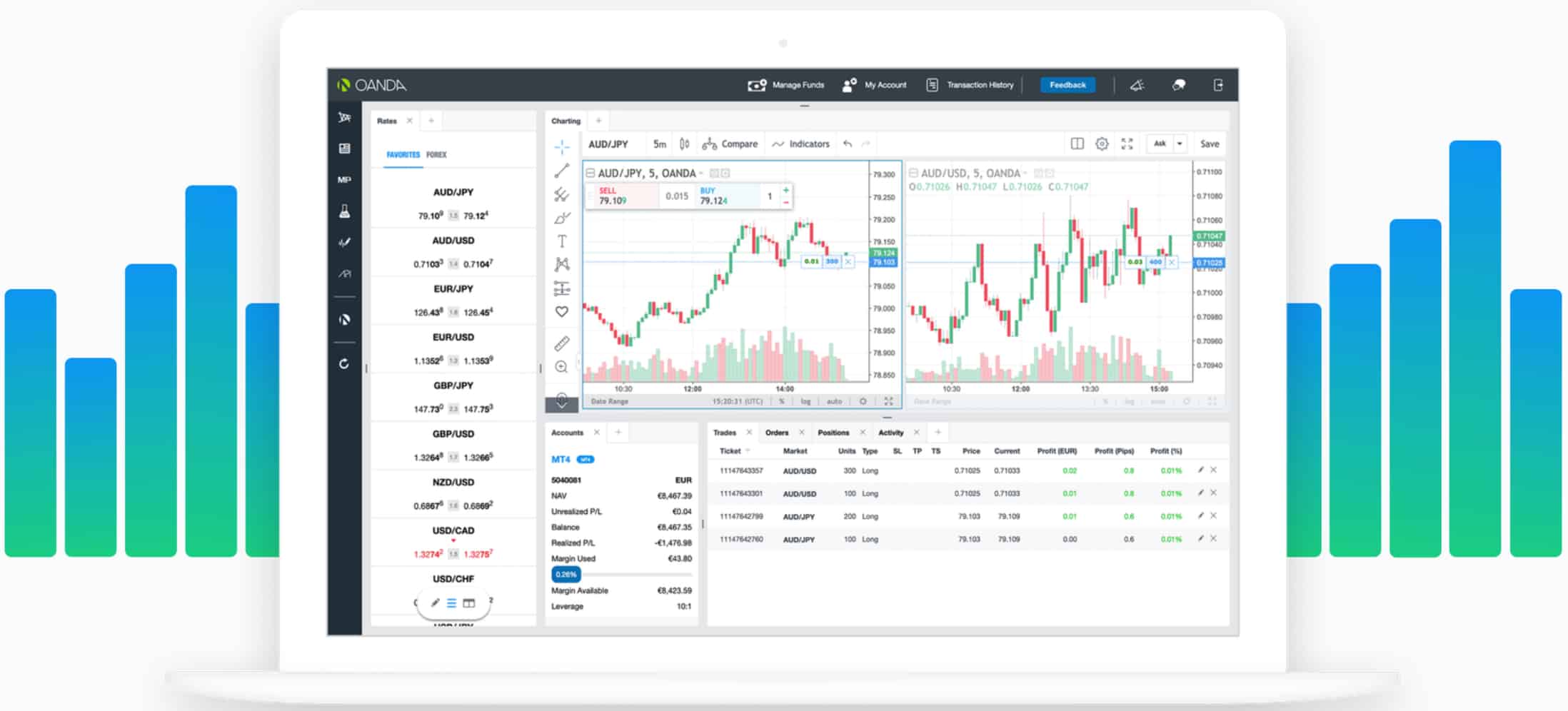
Task: Select the zoom-in magnifier tool
Action: (x=562, y=367)
